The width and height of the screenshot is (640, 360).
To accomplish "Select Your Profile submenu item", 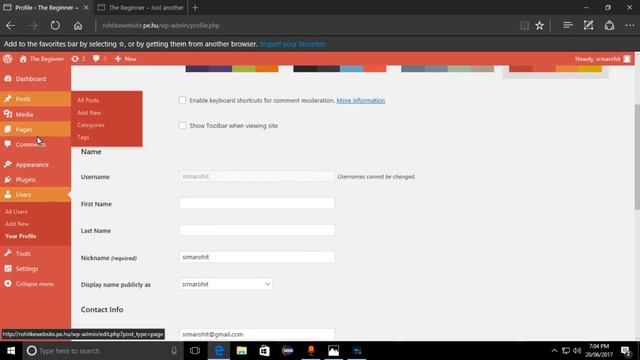I will point(20,236).
